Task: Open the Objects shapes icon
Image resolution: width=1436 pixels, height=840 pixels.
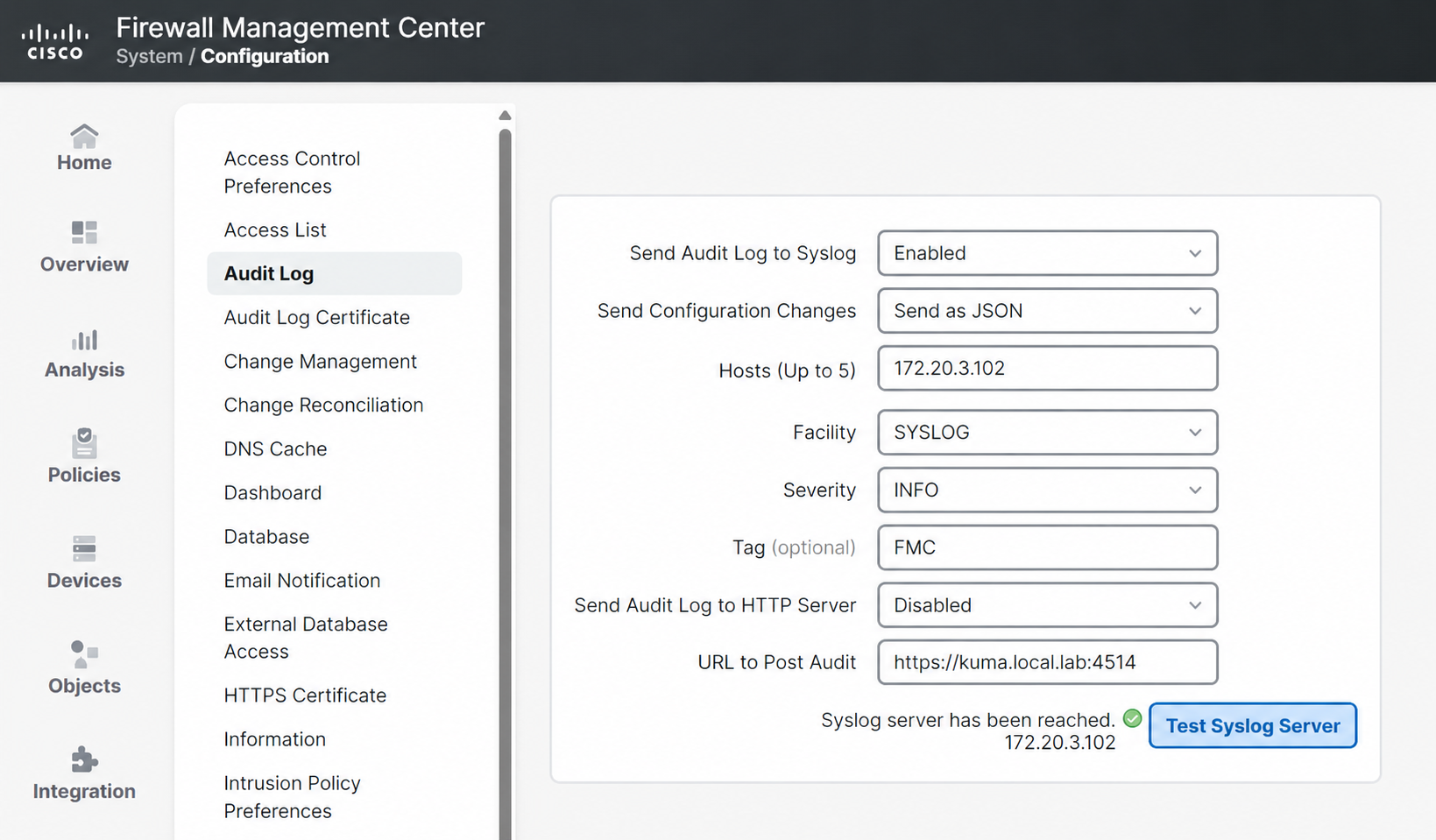Action: (84, 654)
